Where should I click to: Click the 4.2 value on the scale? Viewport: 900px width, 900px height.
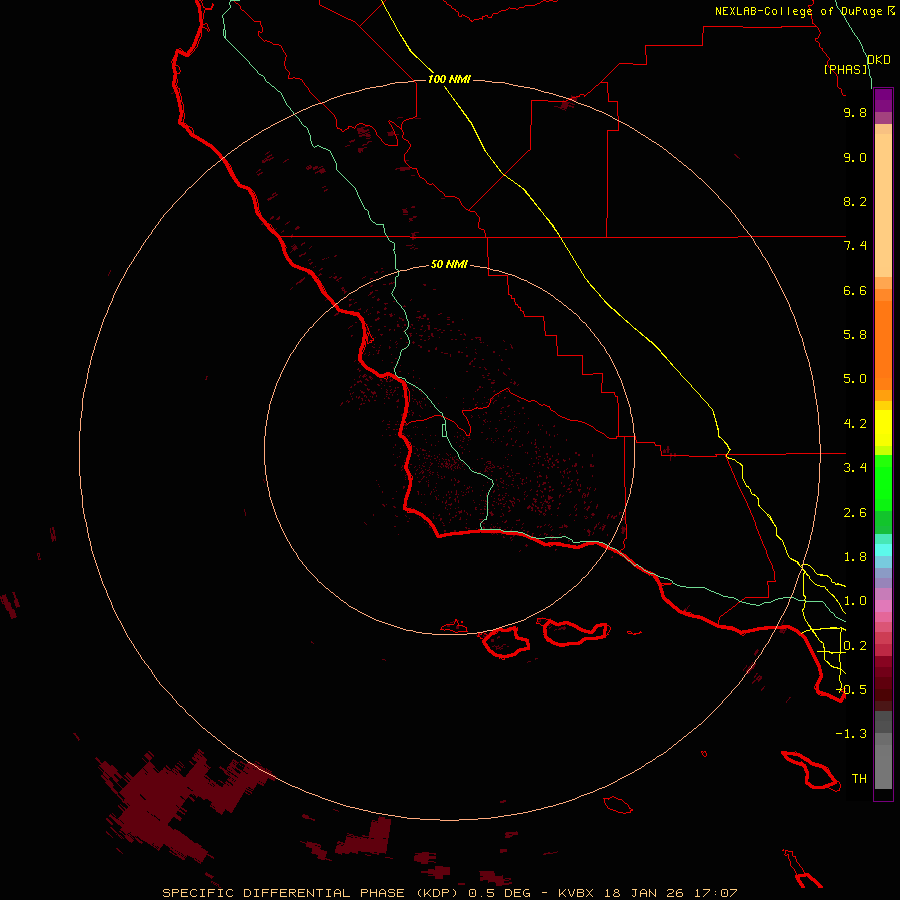coord(855,424)
